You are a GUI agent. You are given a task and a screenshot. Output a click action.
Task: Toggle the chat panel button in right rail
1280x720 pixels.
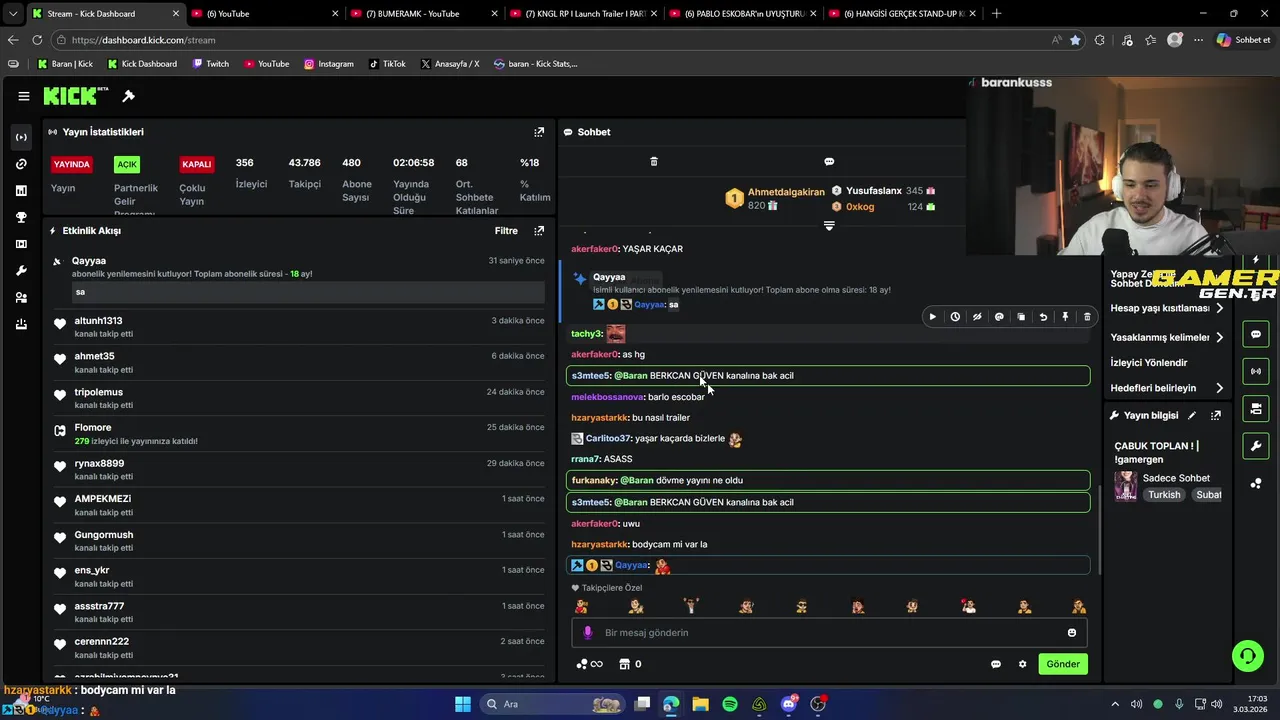click(x=1256, y=334)
